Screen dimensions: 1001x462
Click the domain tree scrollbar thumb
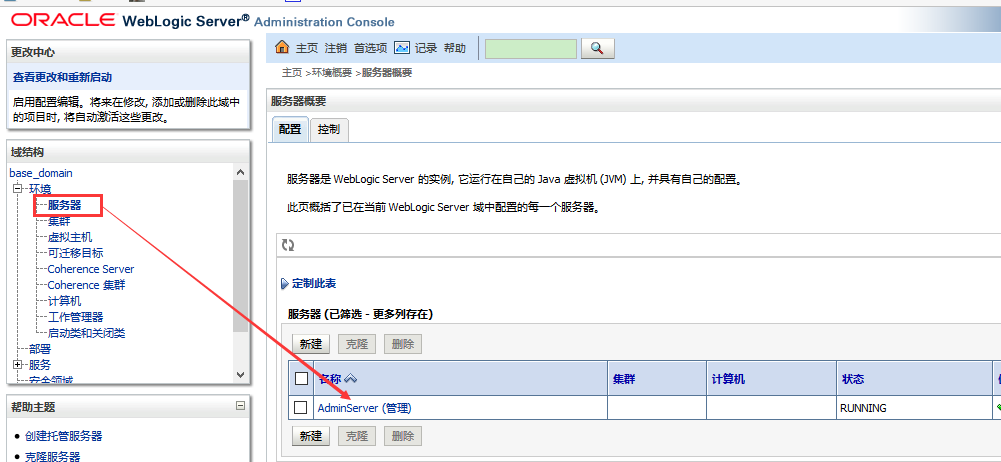pos(240,256)
